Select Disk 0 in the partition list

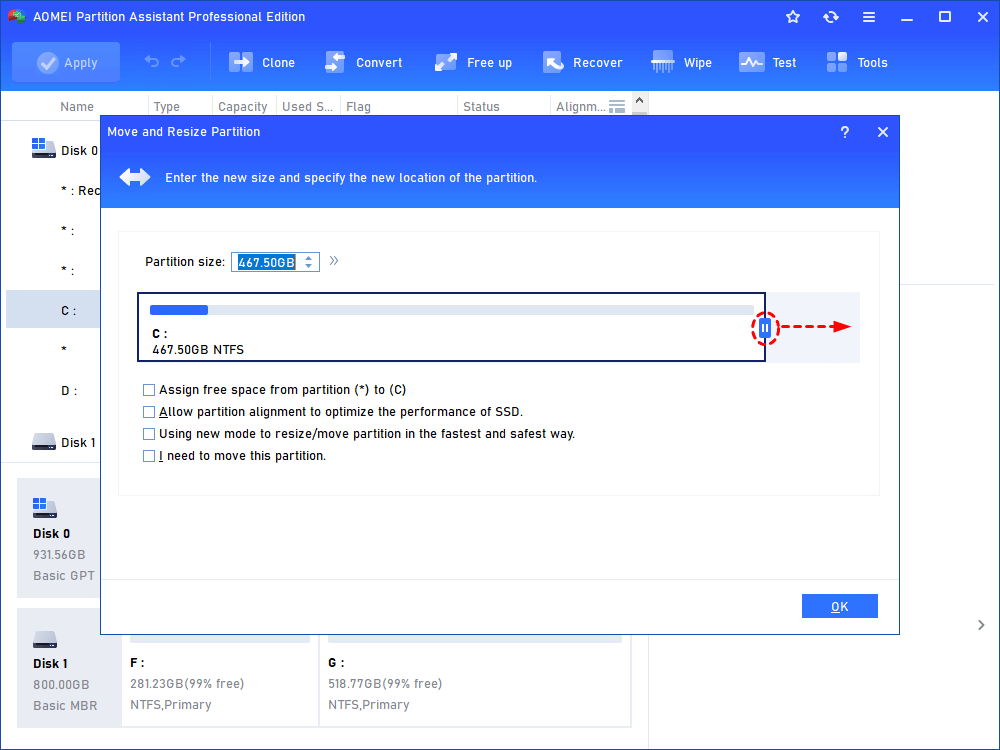click(65, 151)
